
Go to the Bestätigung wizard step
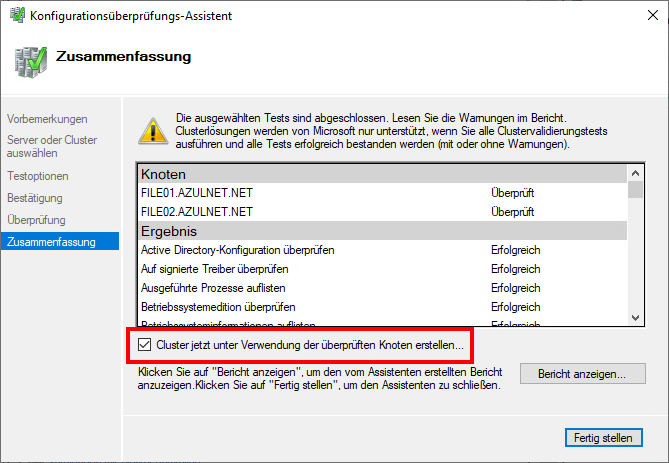pos(34,198)
